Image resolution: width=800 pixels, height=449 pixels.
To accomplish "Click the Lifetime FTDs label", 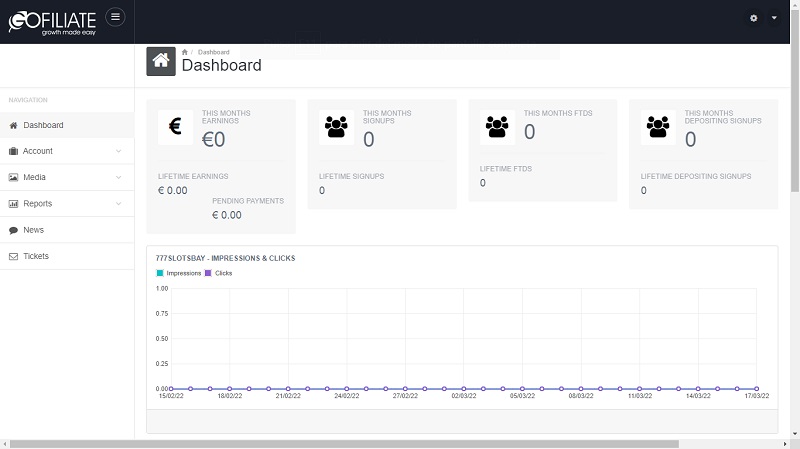I will [x=506, y=168].
